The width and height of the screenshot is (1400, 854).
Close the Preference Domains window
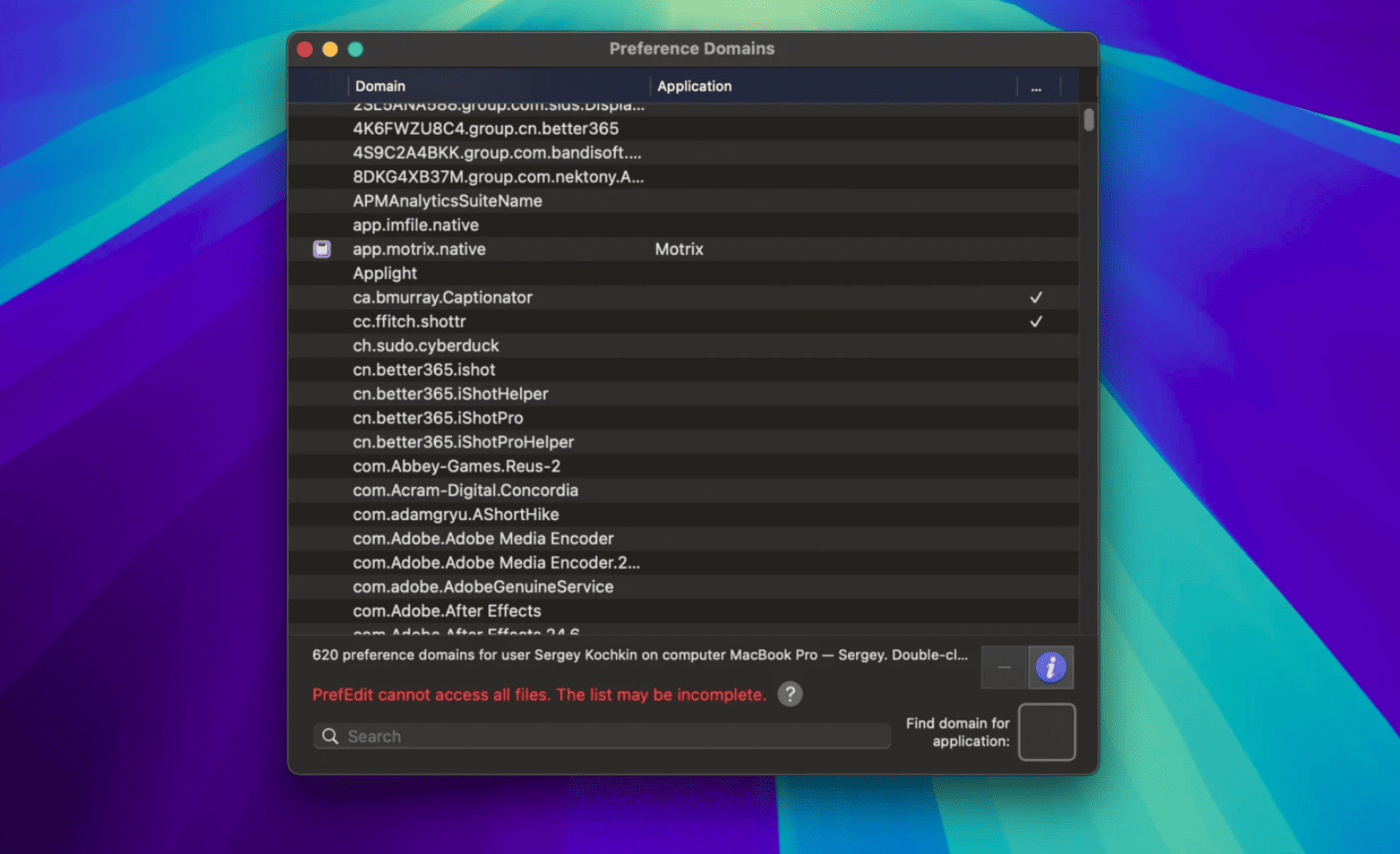coord(305,50)
